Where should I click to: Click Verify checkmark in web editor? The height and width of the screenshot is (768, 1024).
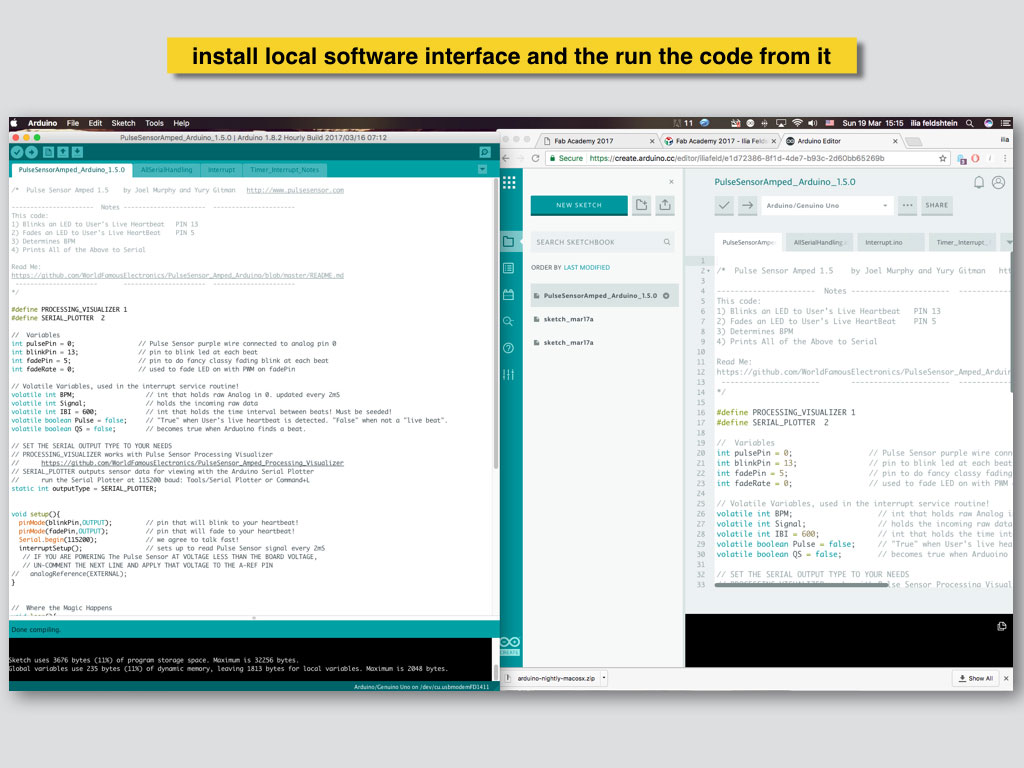click(x=724, y=205)
